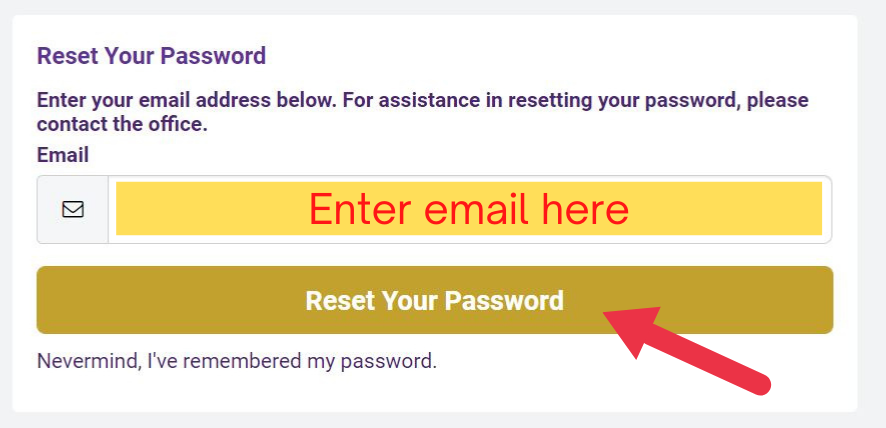This screenshot has height=428, width=886.
Task: Select the Email field label
Action: 63,154
